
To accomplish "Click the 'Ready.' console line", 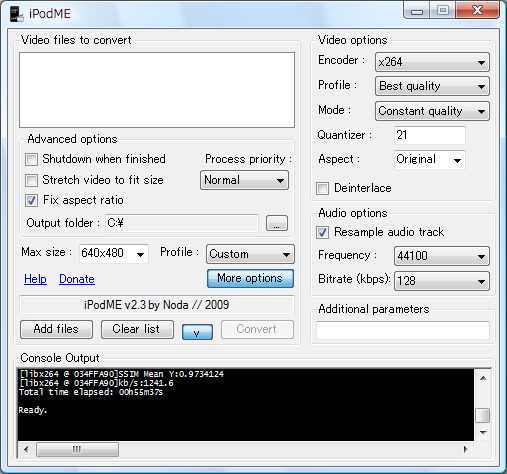I will pyautogui.click(x=33, y=410).
